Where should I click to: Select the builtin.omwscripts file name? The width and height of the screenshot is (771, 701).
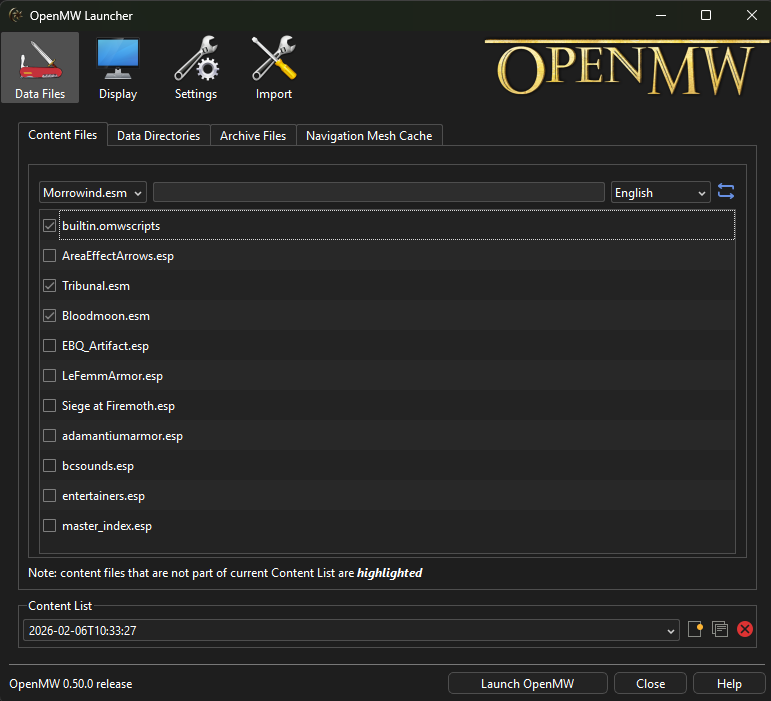tap(111, 226)
